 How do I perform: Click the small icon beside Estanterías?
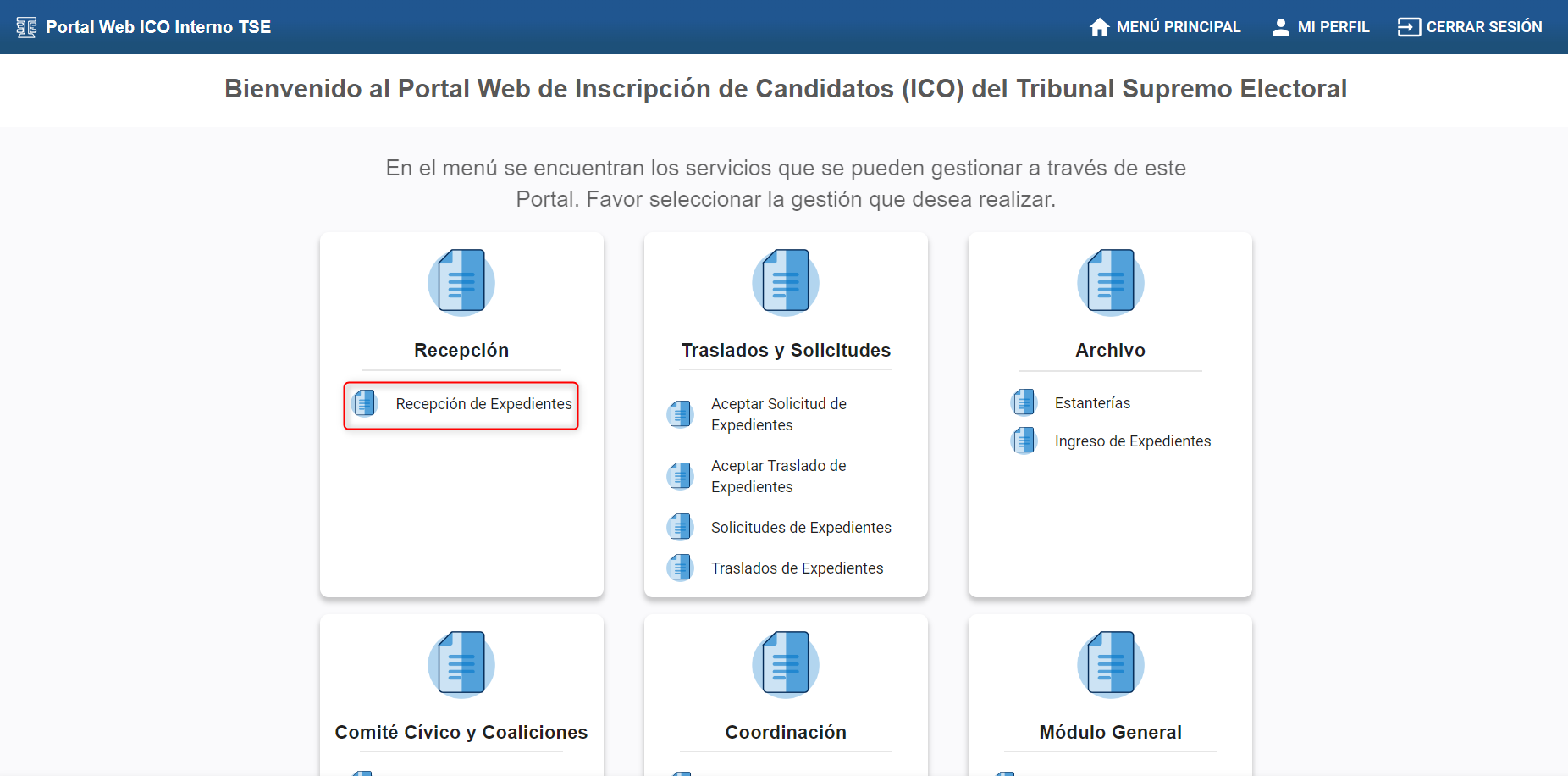(1024, 402)
